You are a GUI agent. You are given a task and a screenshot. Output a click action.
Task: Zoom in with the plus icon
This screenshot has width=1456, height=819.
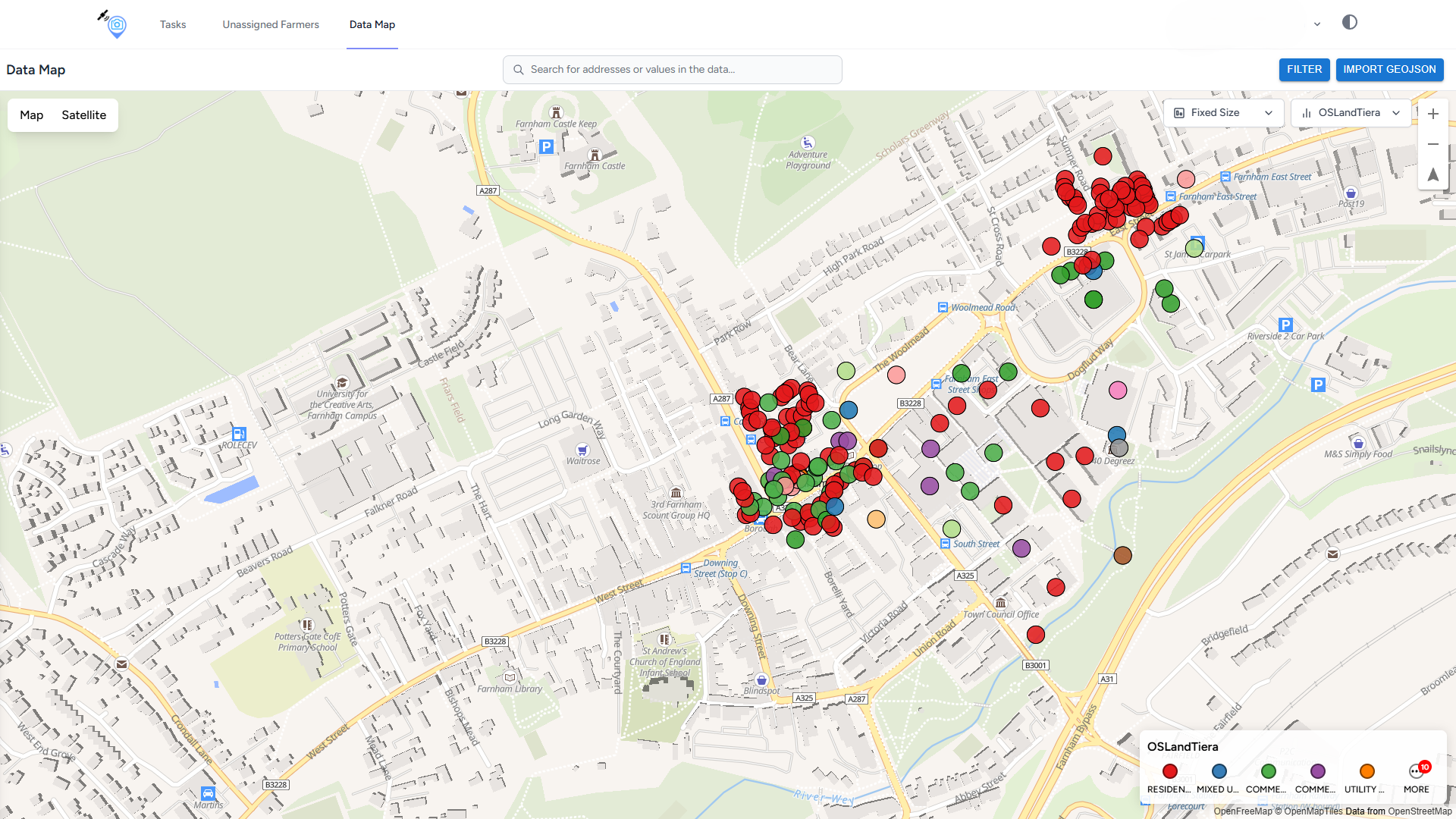[x=1432, y=114]
